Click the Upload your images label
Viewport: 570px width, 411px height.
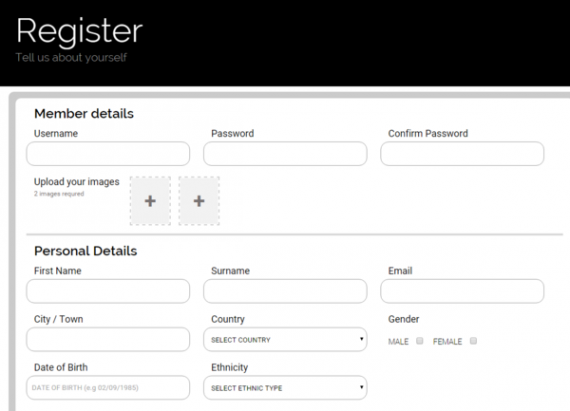[x=77, y=182]
